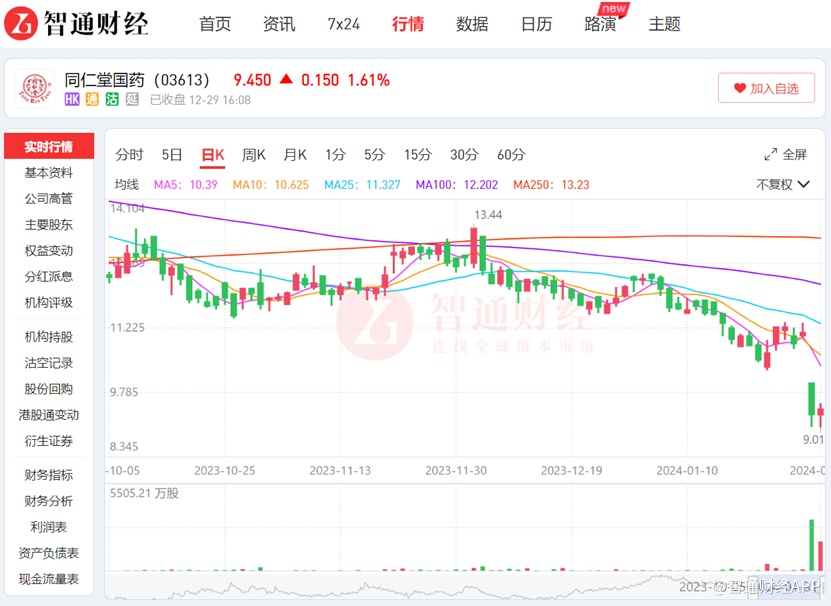
Task: Open 资产负债表 in the sidebar
Action: click(x=49, y=553)
